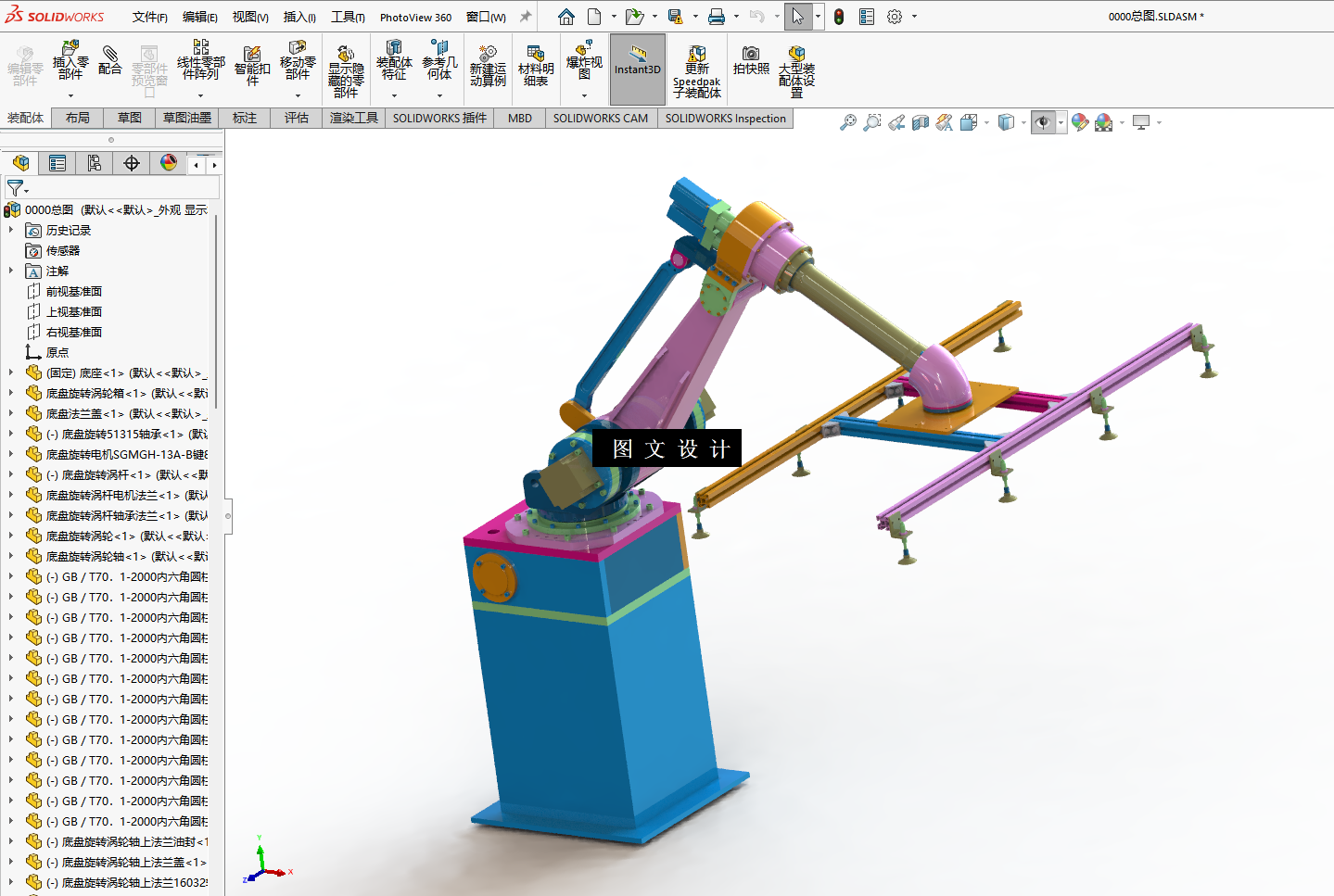Open Insert Components dropdown arrow
This screenshot has width=1334, height=896.
(70, 95)
